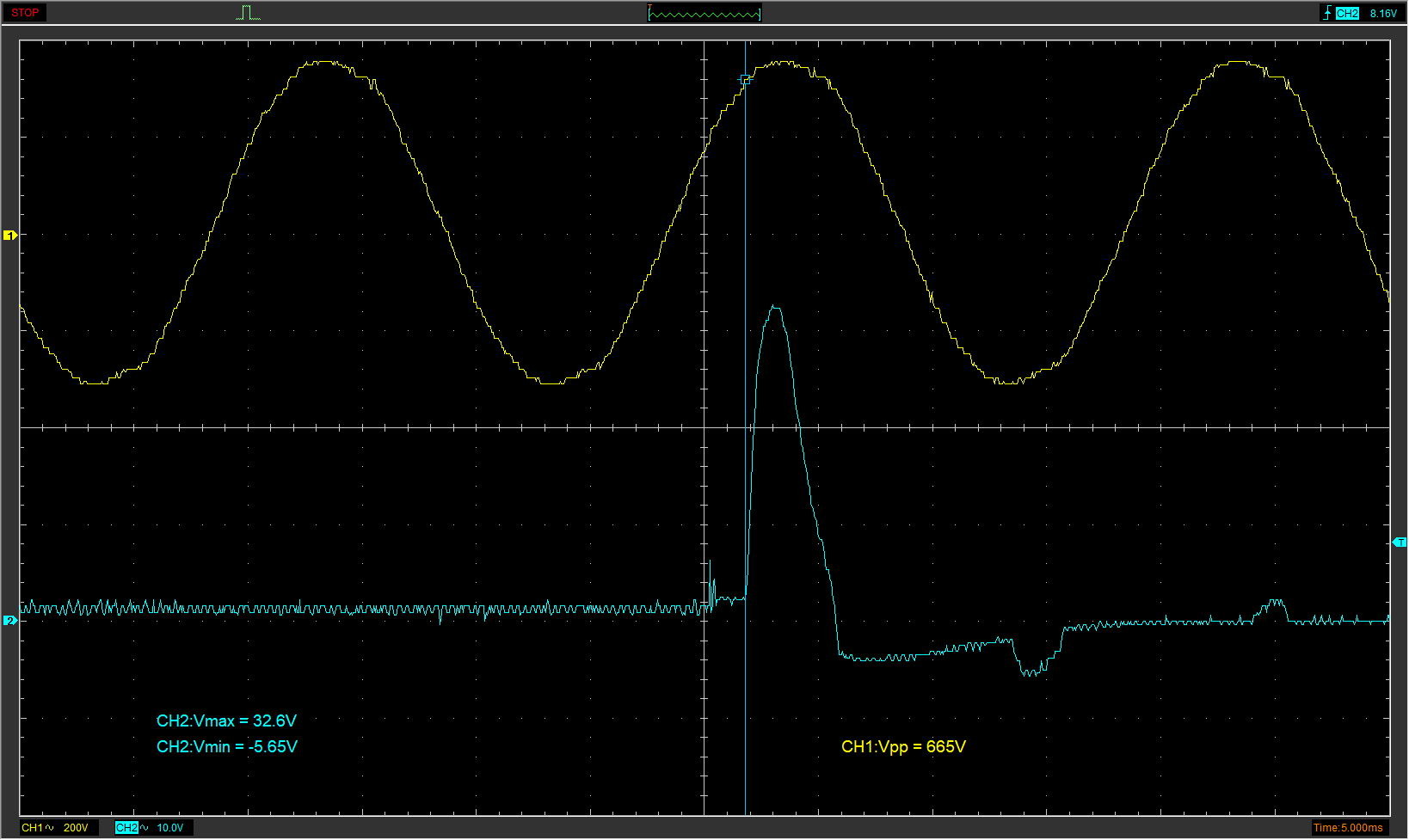The image size is (1409, 840).
Task: Select the CH2:Vmax = 32.6V measurement
Action: coord(226,720)
